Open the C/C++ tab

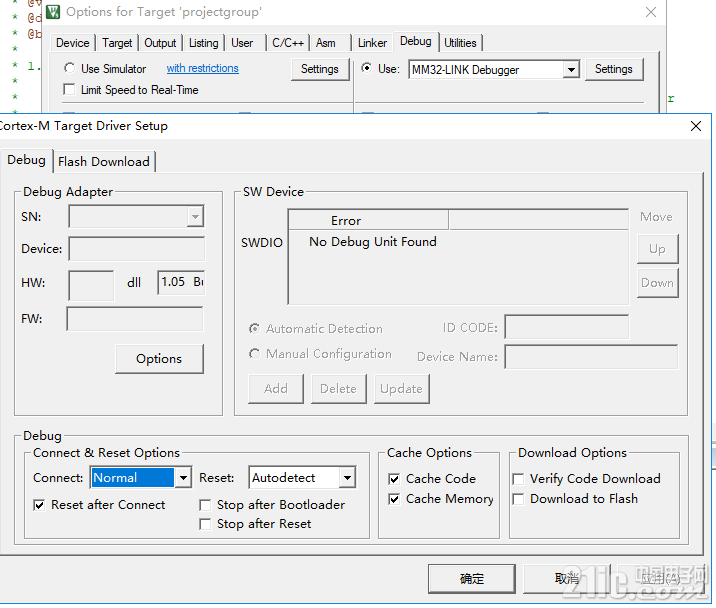pos(288,43)
